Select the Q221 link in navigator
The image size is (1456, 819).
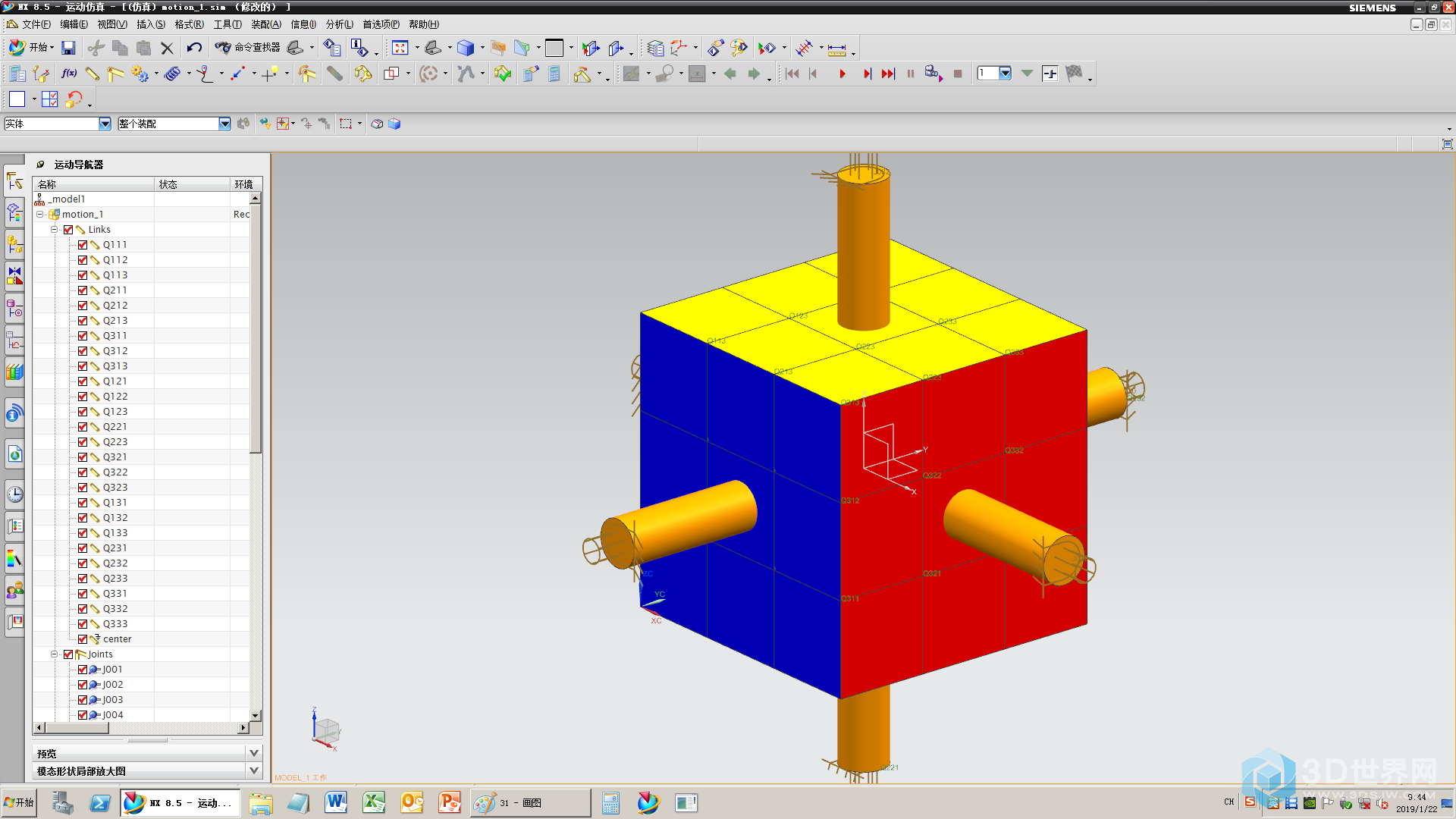[115, 427]
